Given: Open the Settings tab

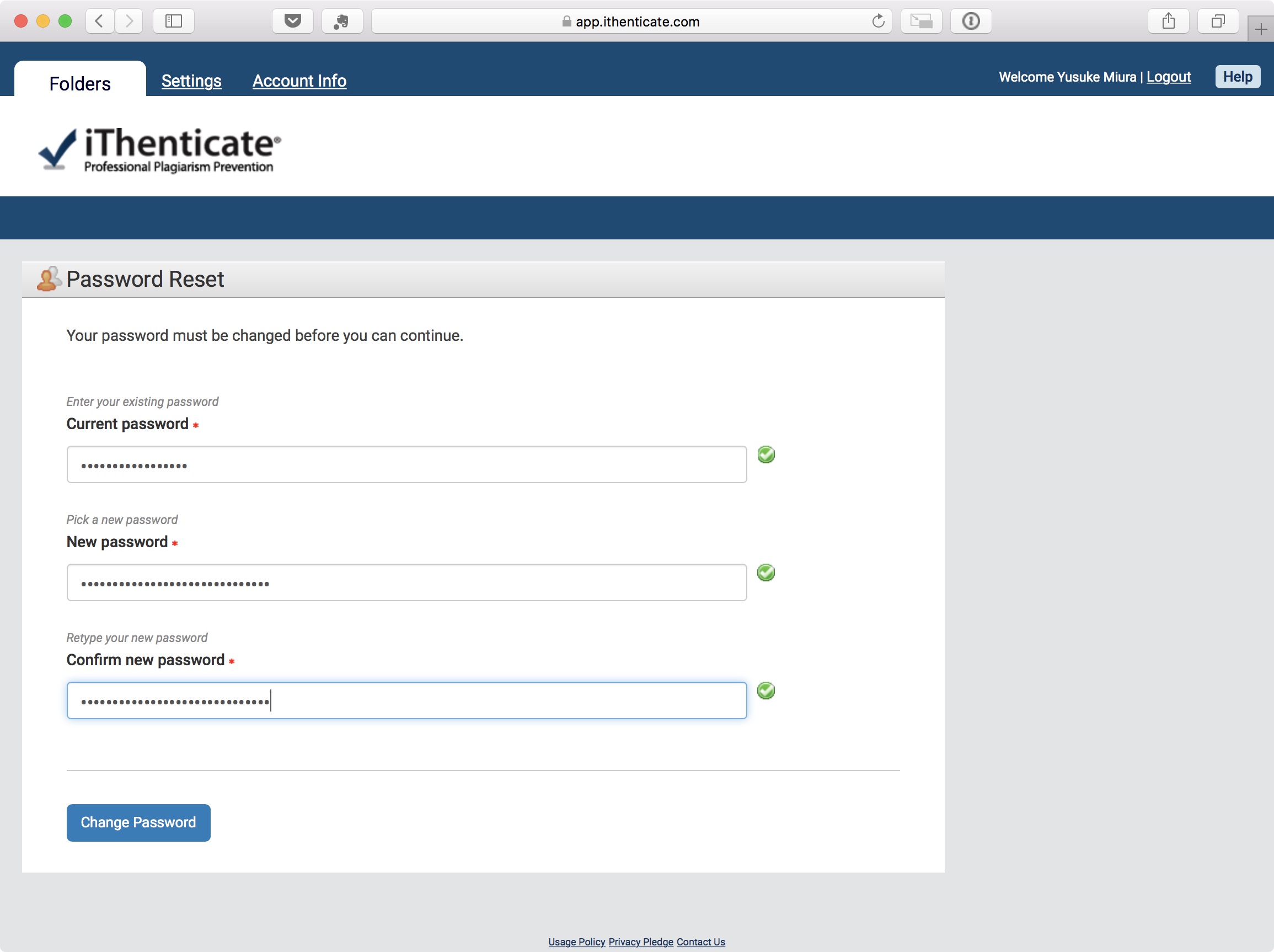Looking at the screenshot, I should pos(191,81).
